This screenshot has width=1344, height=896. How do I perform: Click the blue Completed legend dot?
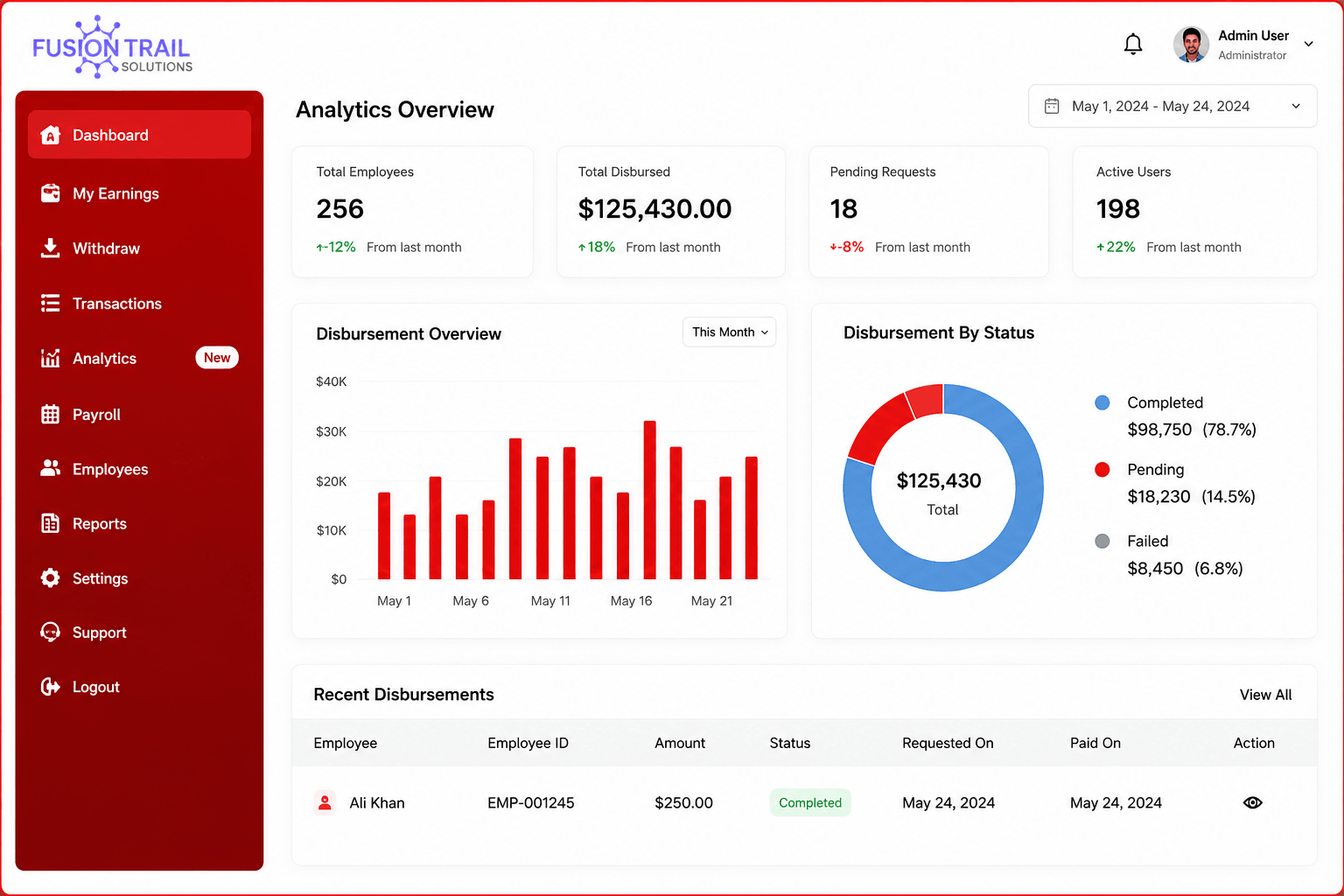1102,402
